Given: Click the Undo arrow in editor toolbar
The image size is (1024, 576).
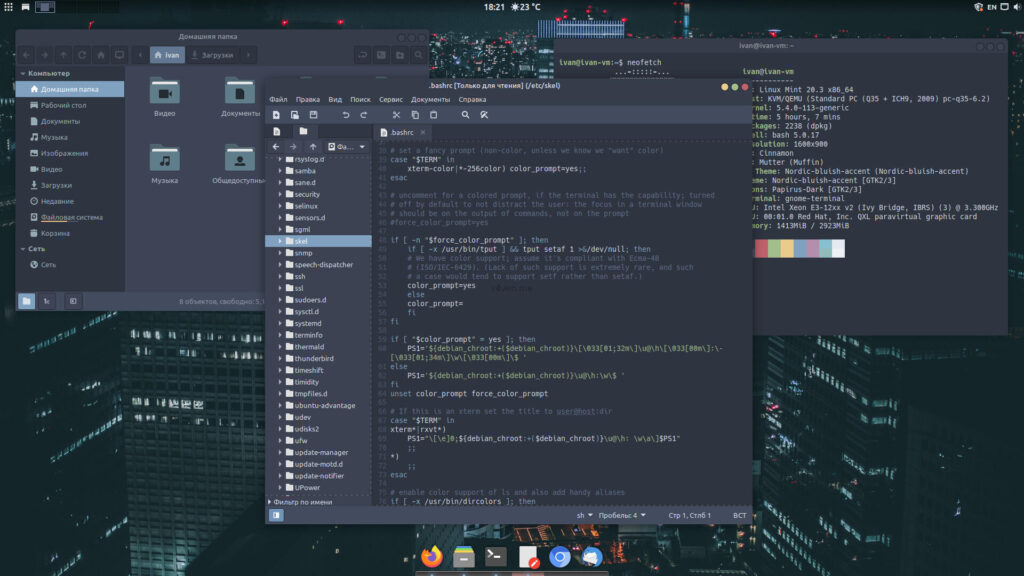Looking at the screenshot, I should coord(346,115).
